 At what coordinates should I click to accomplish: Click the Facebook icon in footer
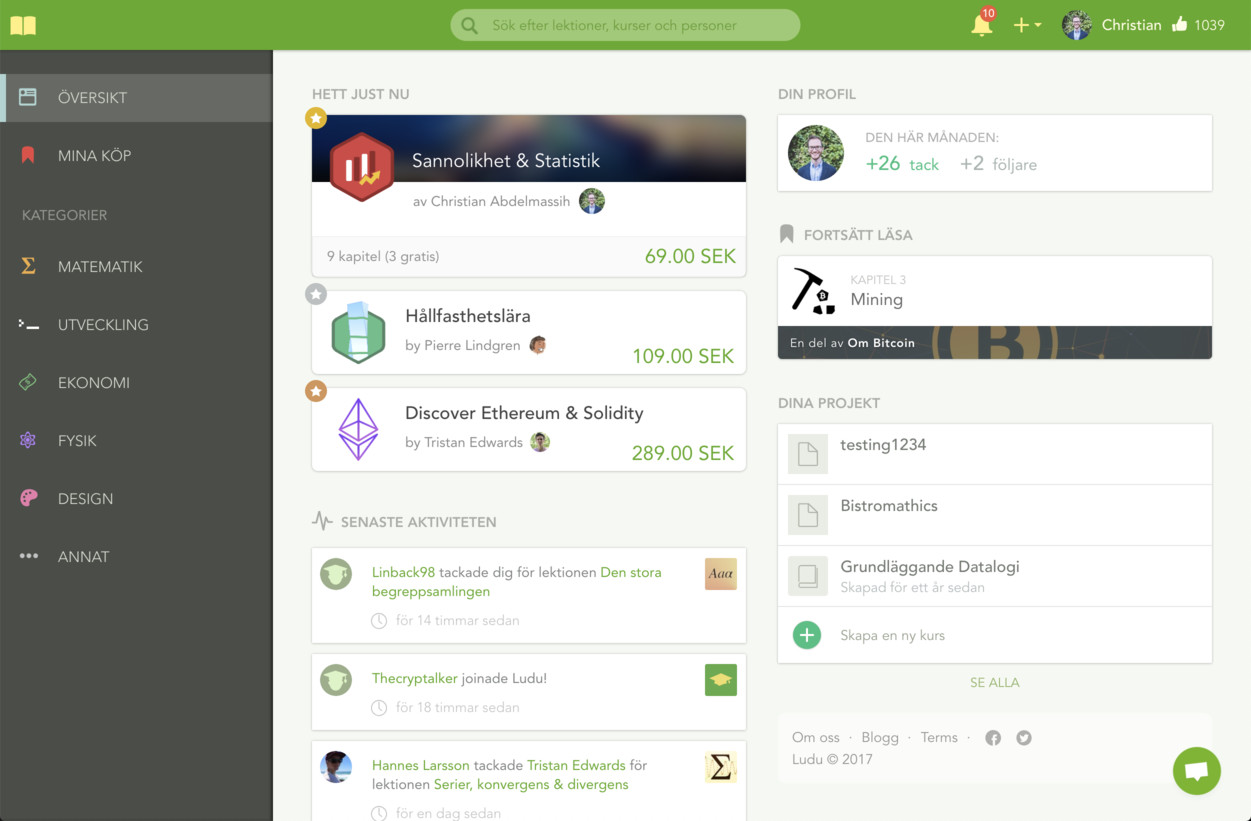(993, 738)
